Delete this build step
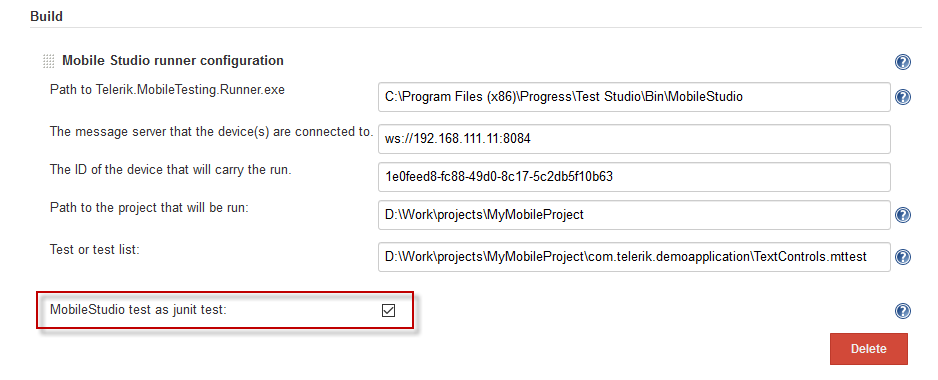The height and width of the screenshot is (380, 938). coord(869,349)
